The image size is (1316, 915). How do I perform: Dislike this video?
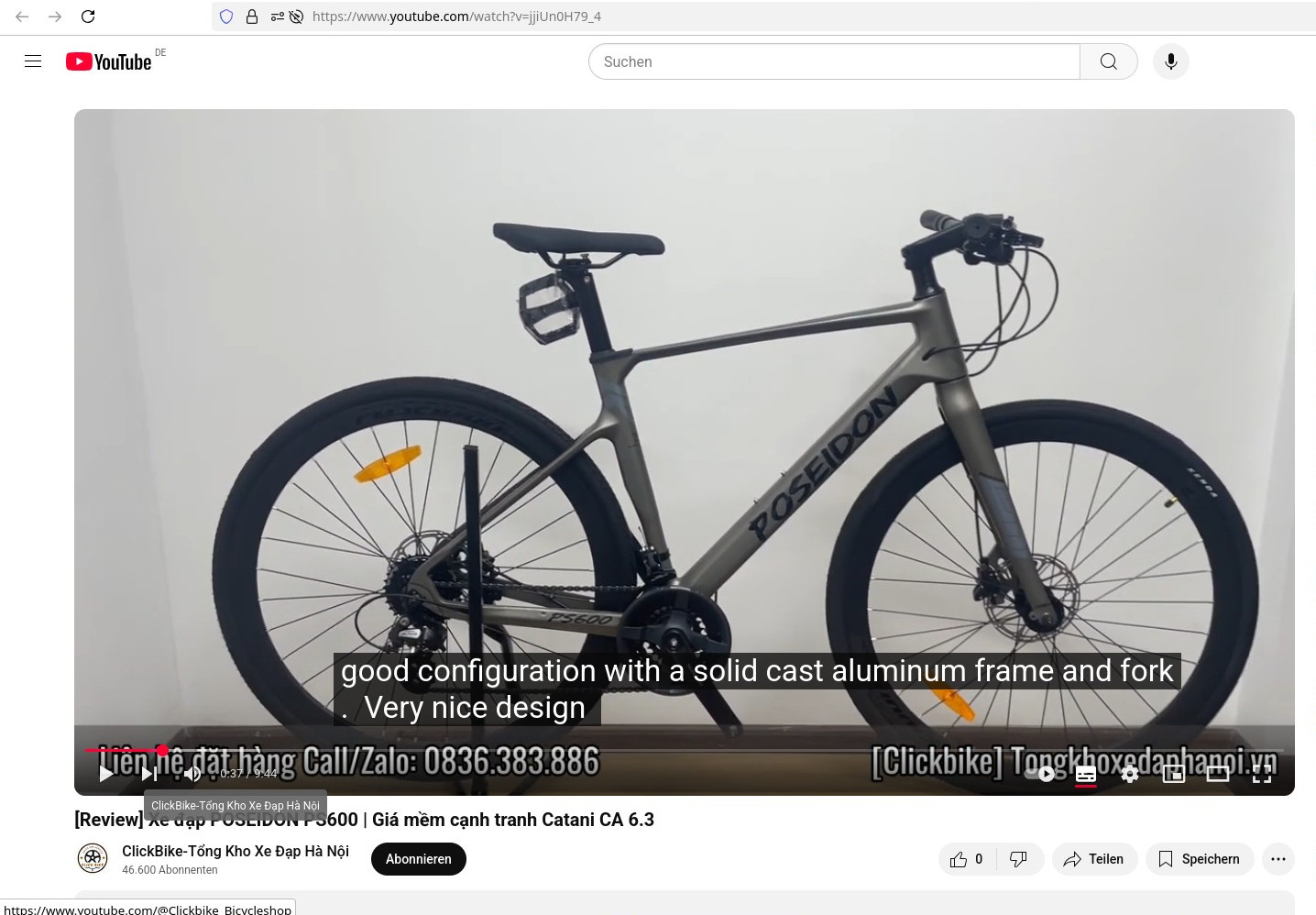tap(1019, 859)
